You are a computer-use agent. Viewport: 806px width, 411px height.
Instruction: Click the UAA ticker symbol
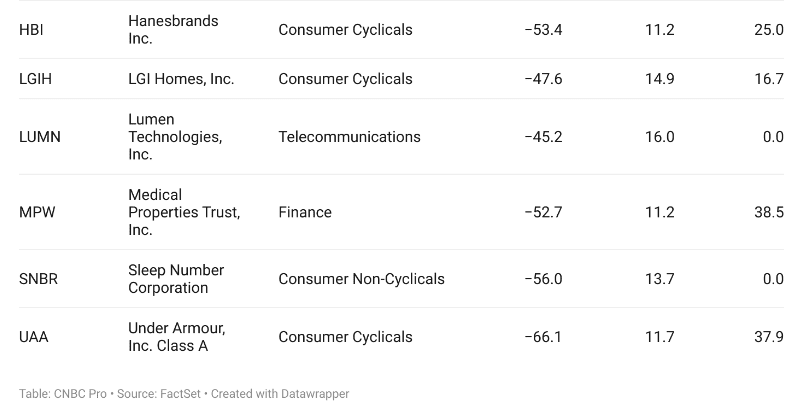(33, 337)
